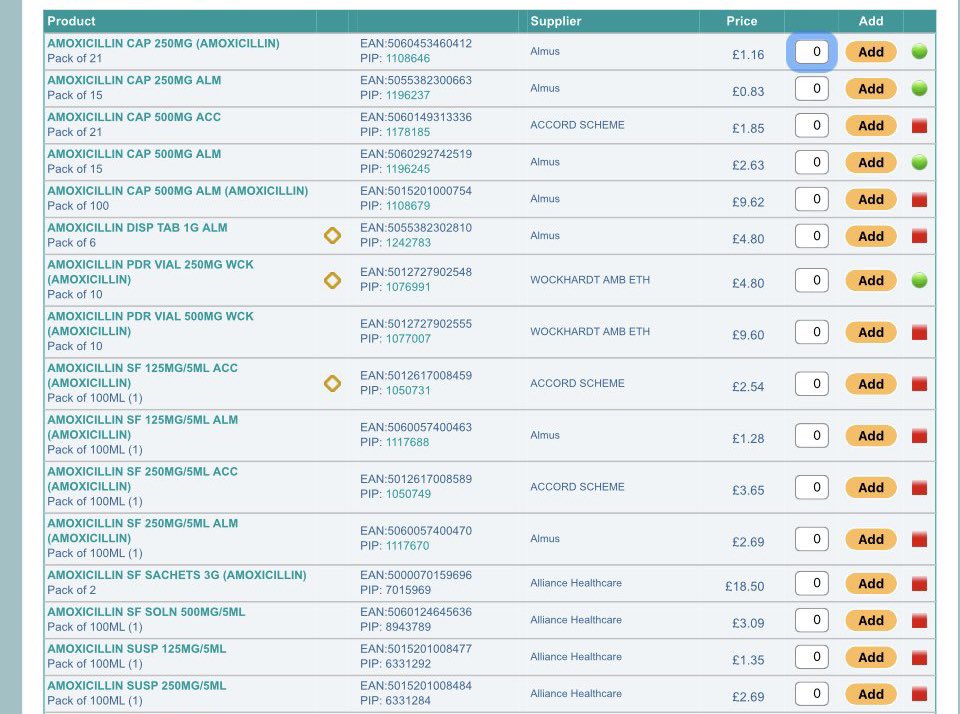960x714 pixels.
Task: Click red stock indicator for Susp 125mg/5ml
Action: [x=919, y=658]
